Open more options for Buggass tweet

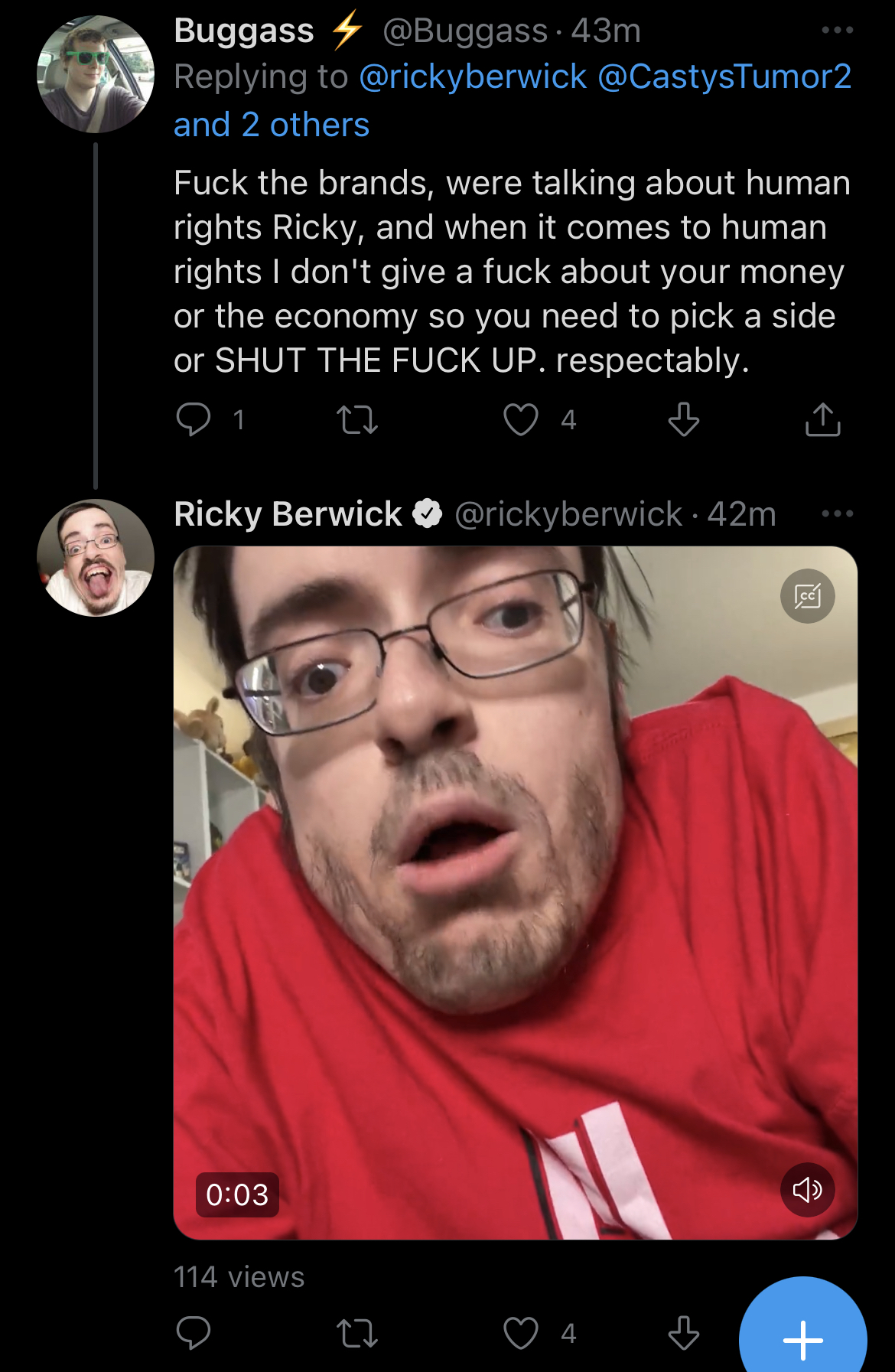pyautogui.click(x=838, y=31)
